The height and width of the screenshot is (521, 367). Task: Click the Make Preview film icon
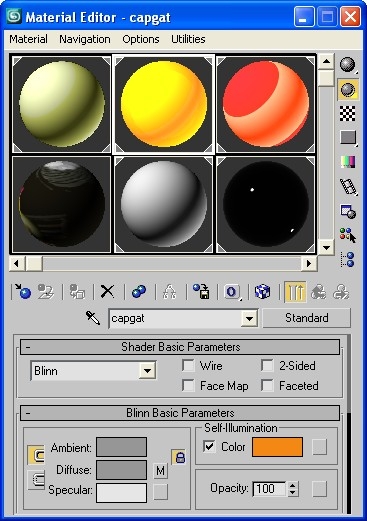(x=348, y=187)
